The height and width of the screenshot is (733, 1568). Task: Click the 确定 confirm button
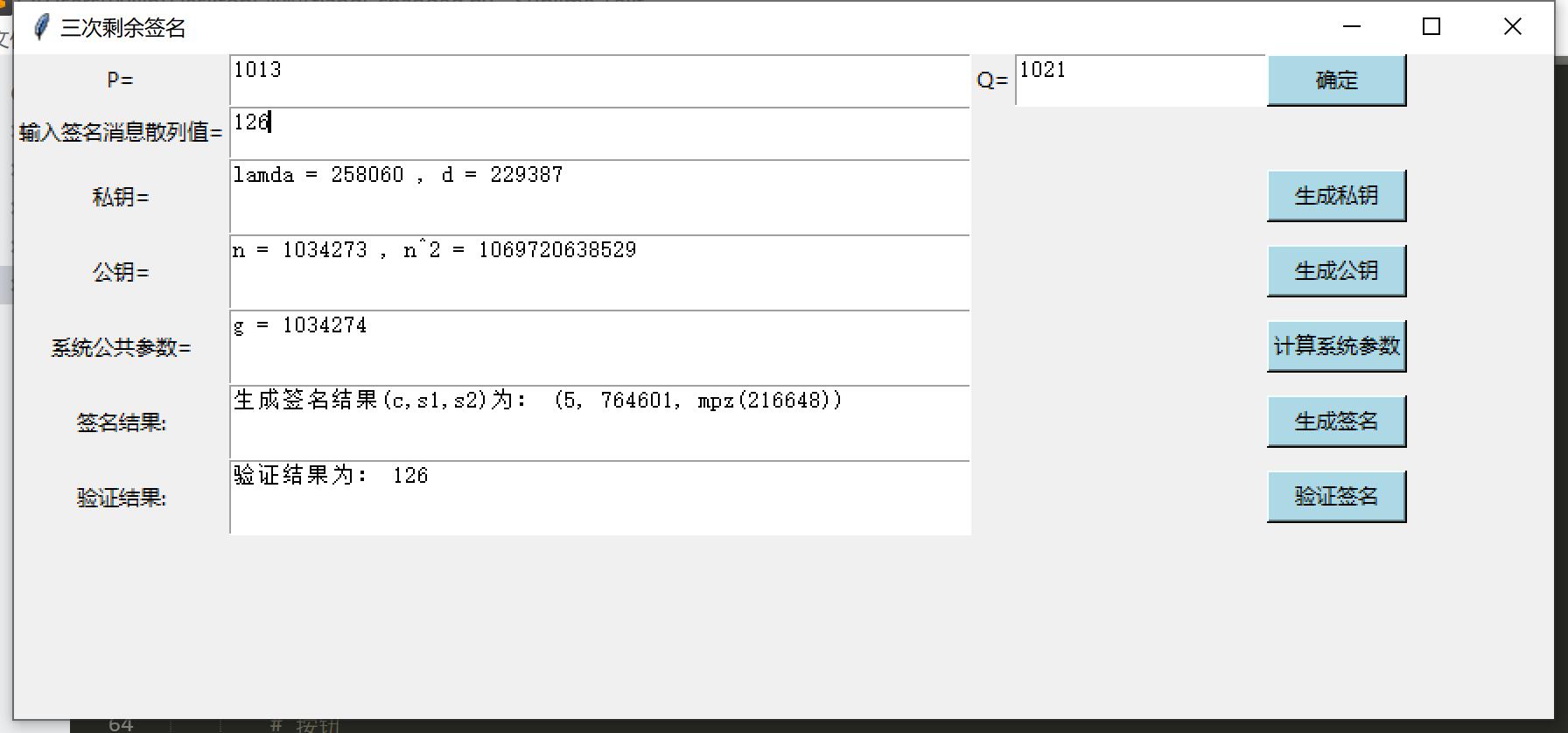[x=1336, y=80]
